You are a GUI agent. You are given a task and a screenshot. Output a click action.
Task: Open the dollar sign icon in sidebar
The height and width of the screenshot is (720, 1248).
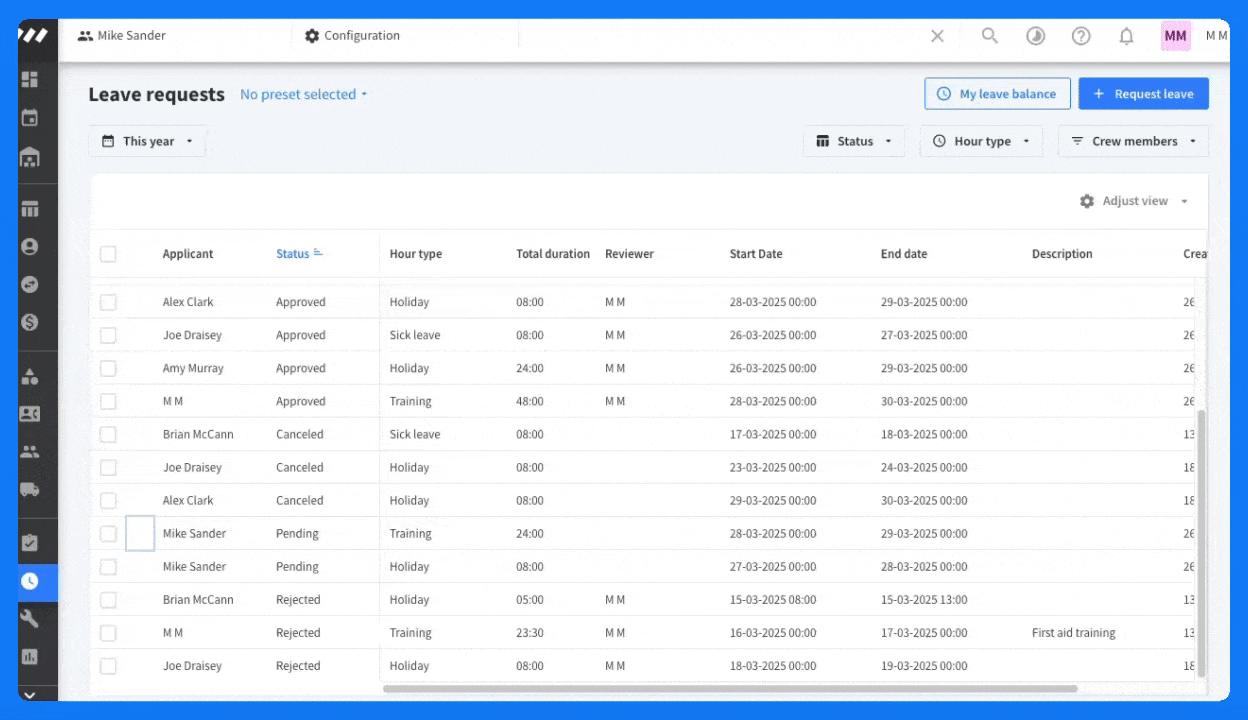(30, 323)
